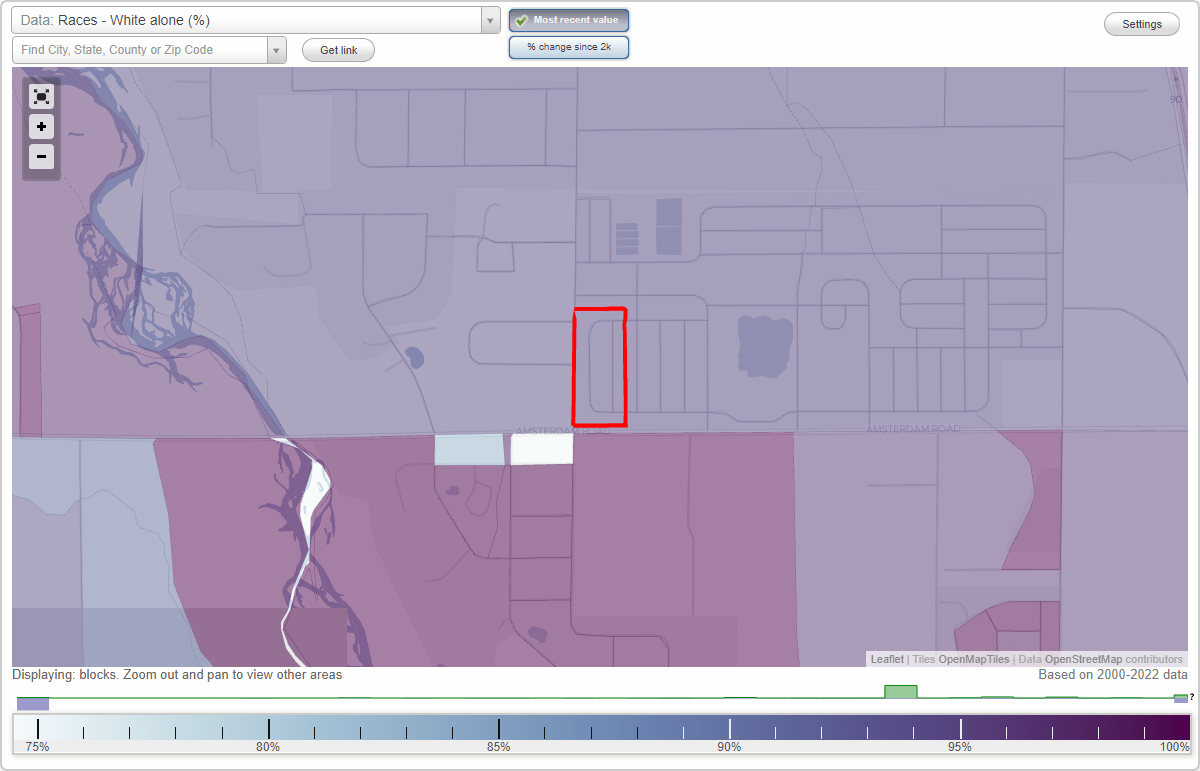The image size is (1200, 771).
Task: Open the Settings button
Action: [x=1142, y=24]
